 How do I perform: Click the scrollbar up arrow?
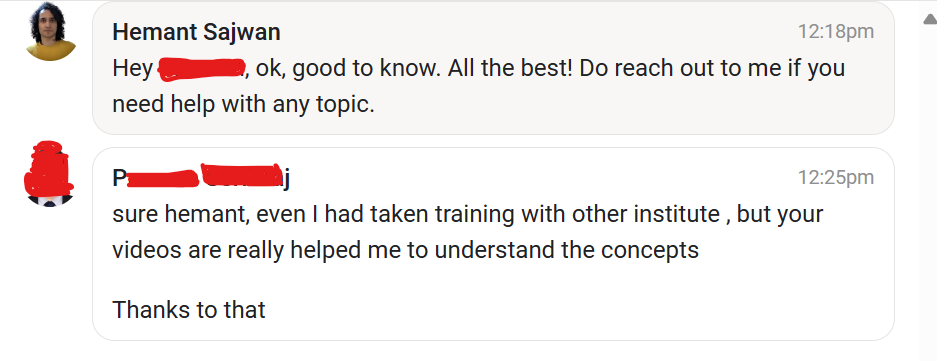[x=929, y=19]
